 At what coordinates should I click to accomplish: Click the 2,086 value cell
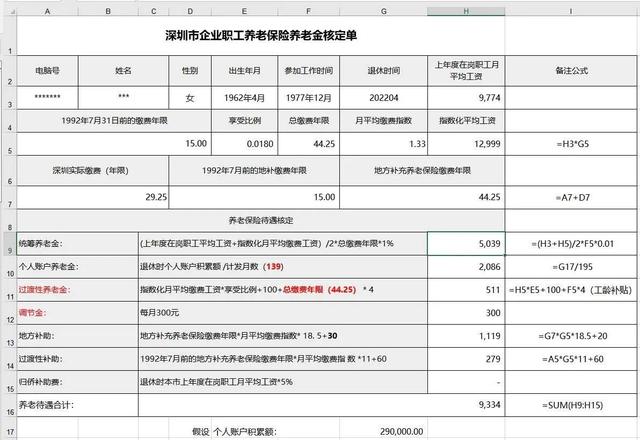click(x=466, y=267)
